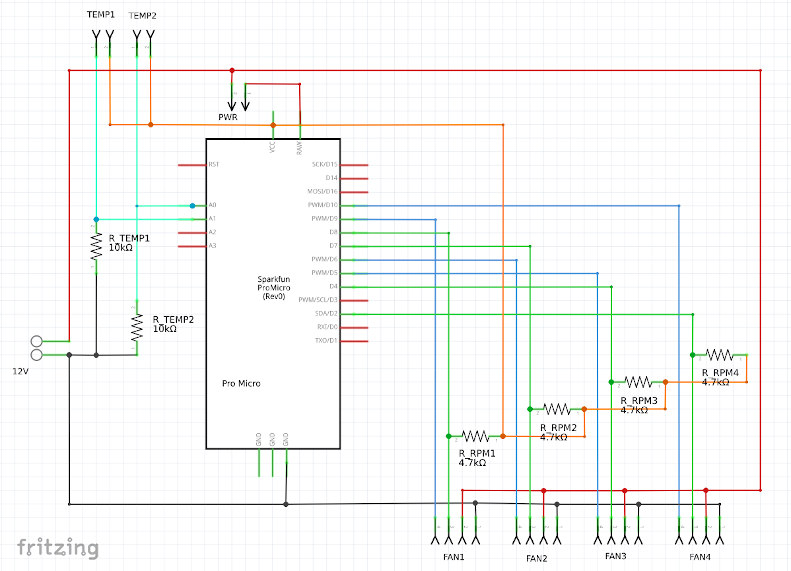This screenshot has height=571, width=791.
Task: Select the RAW pin label
Action: coord(300,148)
